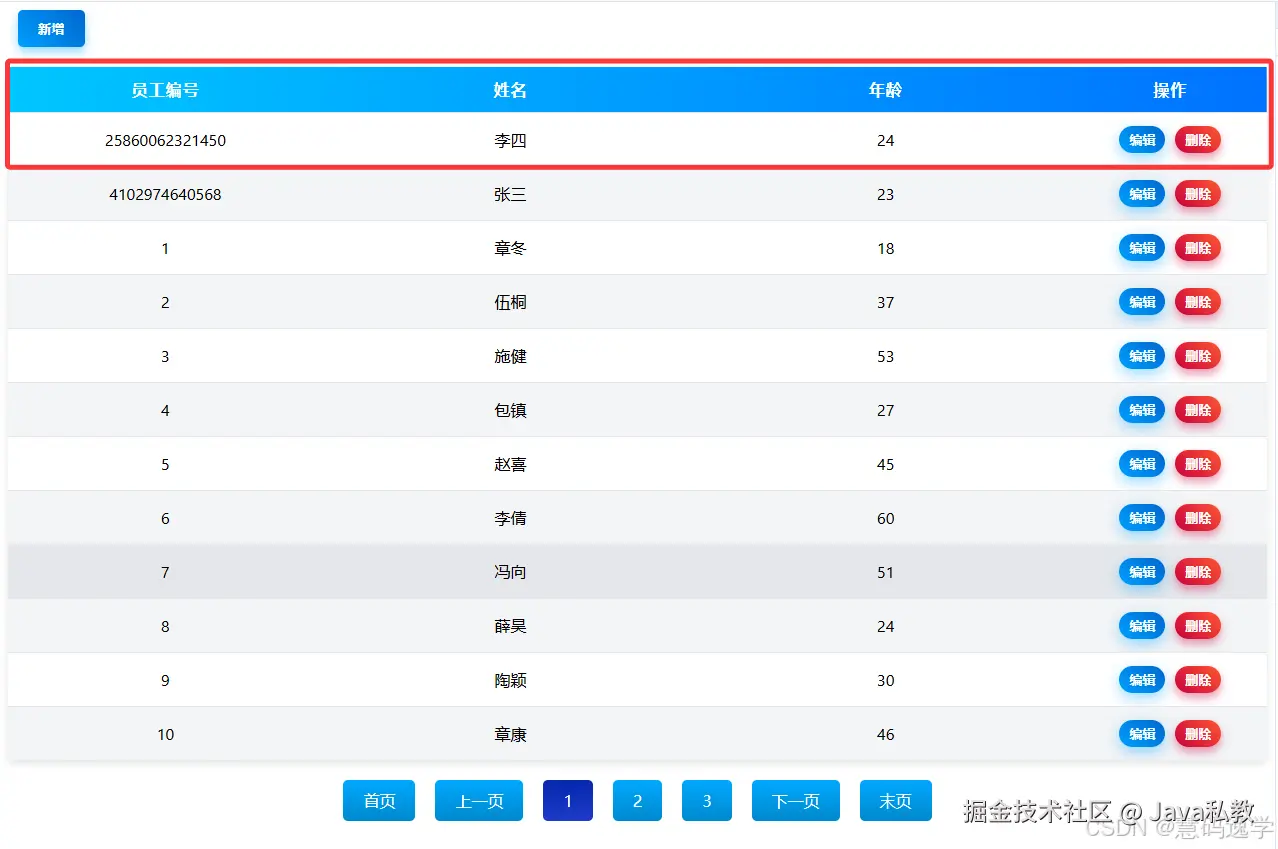
Task: Edit the 李四 employee row
Action: pos(1142,140)
